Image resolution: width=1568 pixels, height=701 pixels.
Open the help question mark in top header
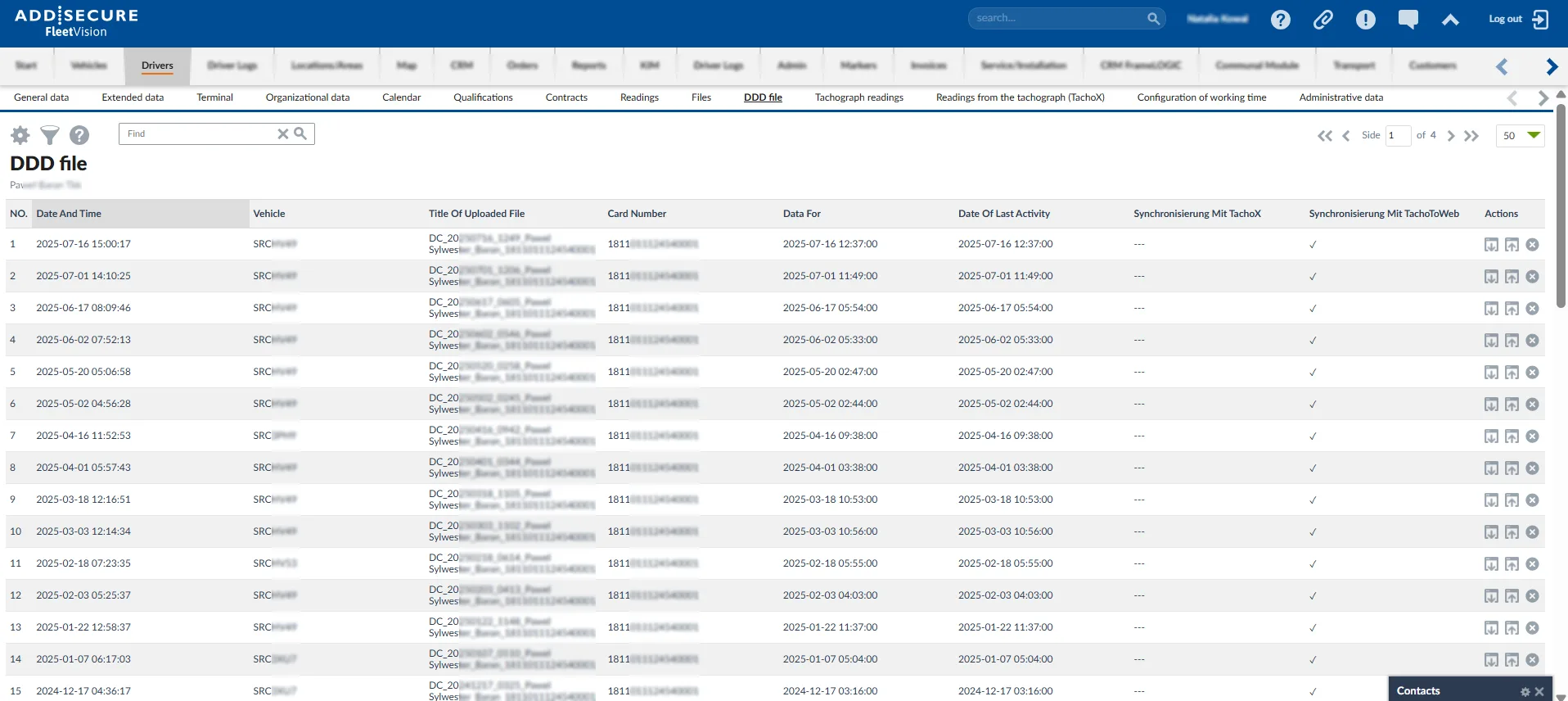coord(1281,20)
